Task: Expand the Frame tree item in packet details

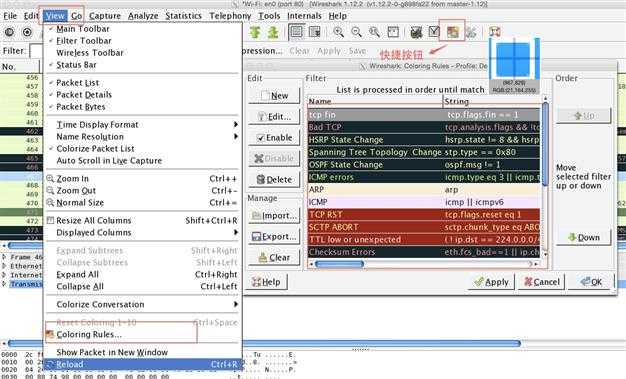Action: point(4,257)
